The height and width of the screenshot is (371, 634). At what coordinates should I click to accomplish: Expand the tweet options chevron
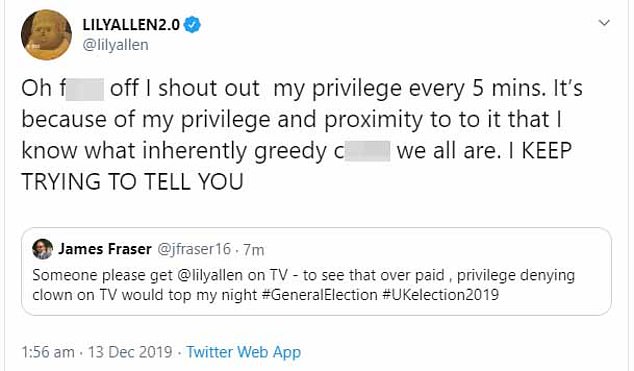(604, 23)
